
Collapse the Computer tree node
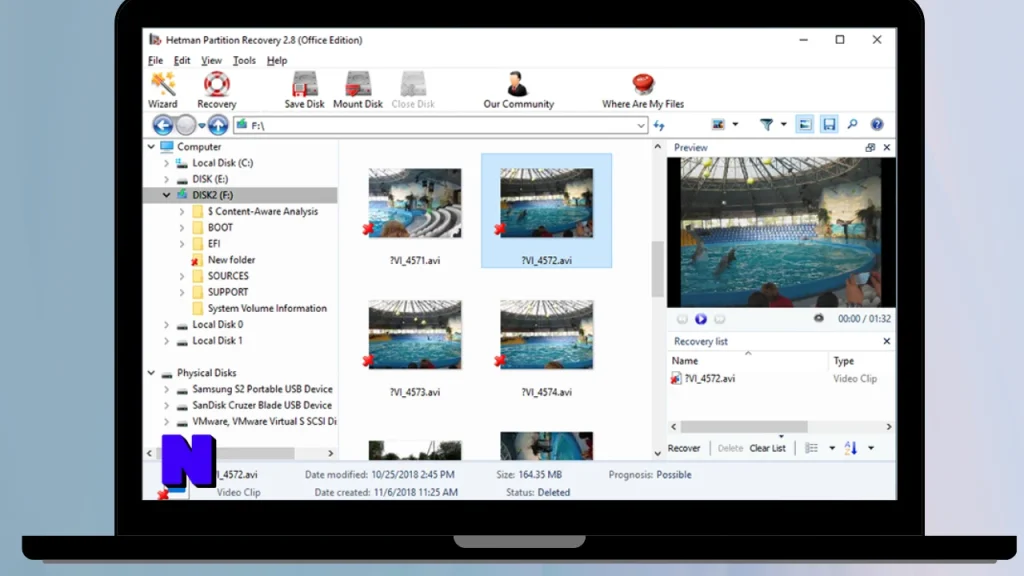pos(152,147)
